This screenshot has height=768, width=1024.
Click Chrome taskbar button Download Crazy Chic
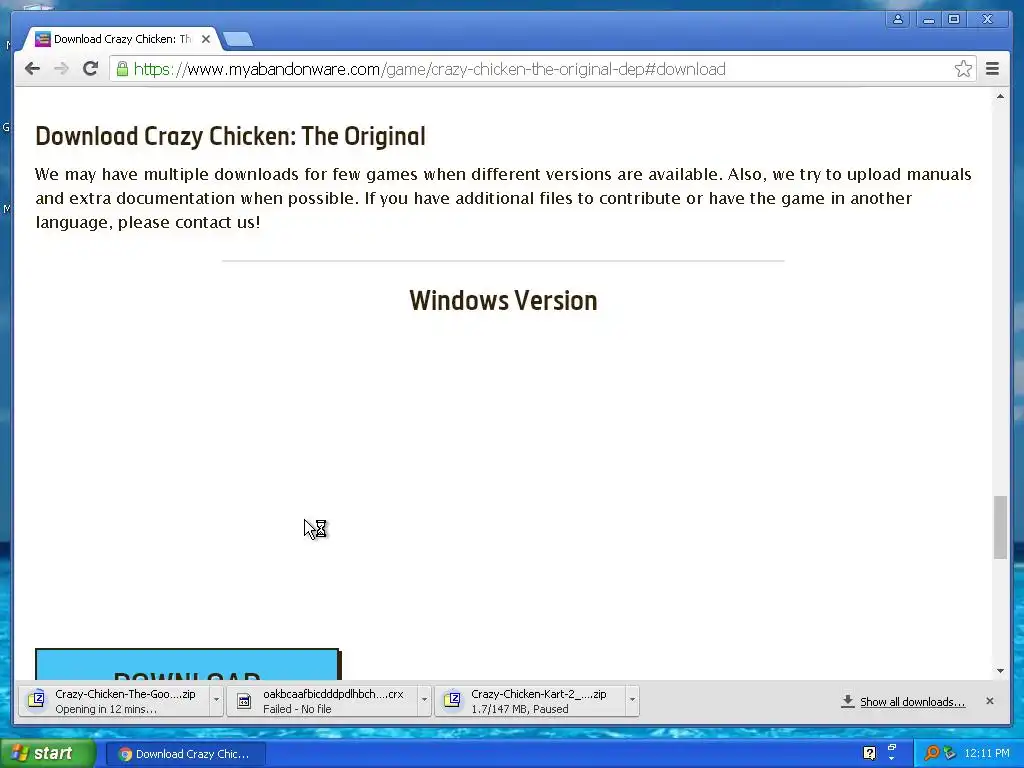(186, 754)
